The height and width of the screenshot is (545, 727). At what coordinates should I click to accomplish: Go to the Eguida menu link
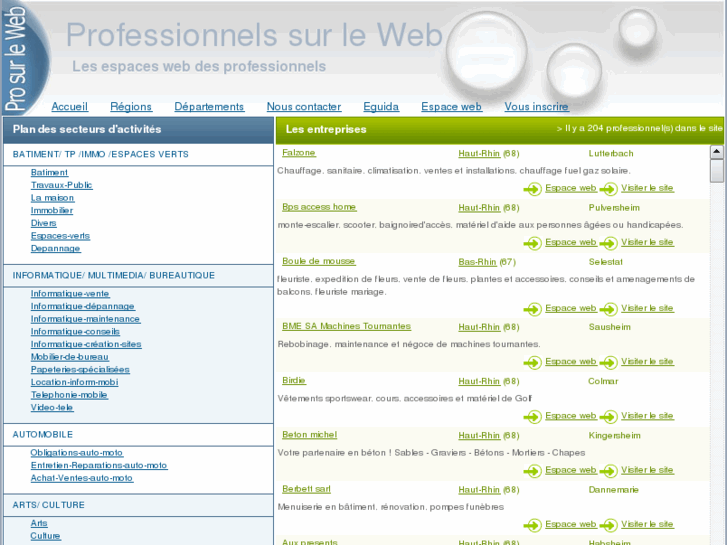381,107
